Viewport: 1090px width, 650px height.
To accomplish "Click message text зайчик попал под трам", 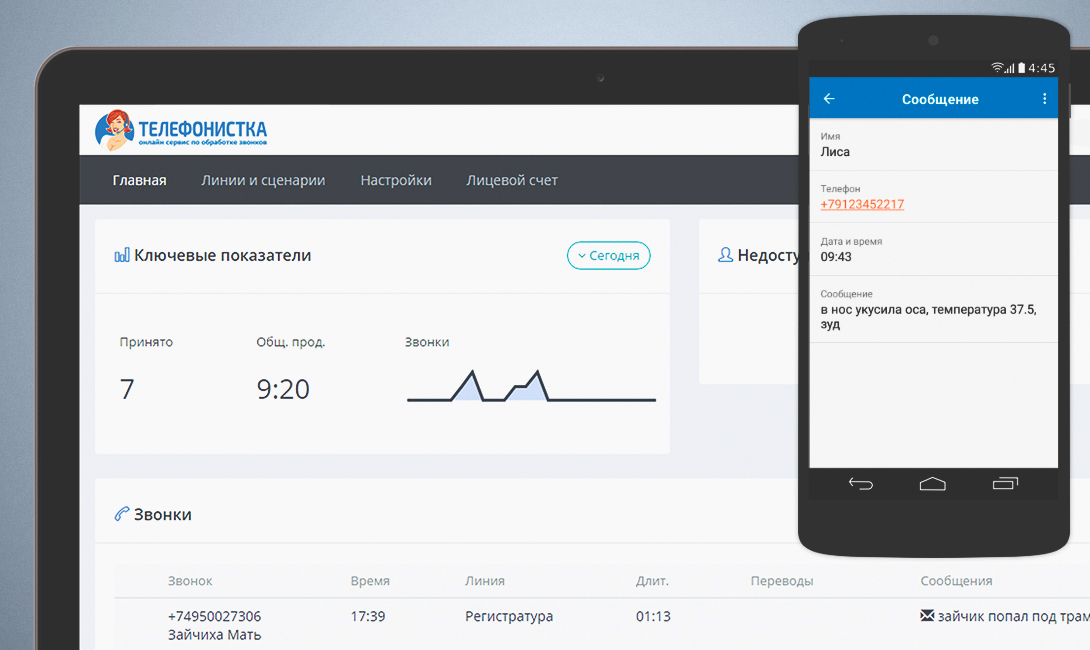I will [x=1014, y=616].
